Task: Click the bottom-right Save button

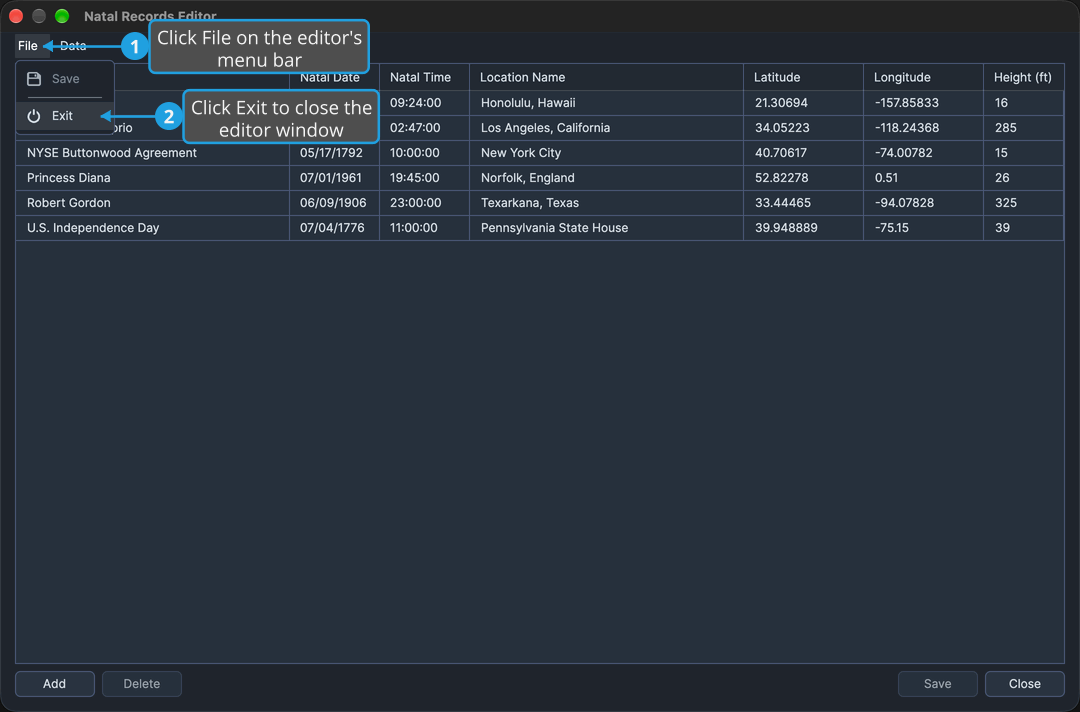Action: pyautogui.click(x=937, y=684)
